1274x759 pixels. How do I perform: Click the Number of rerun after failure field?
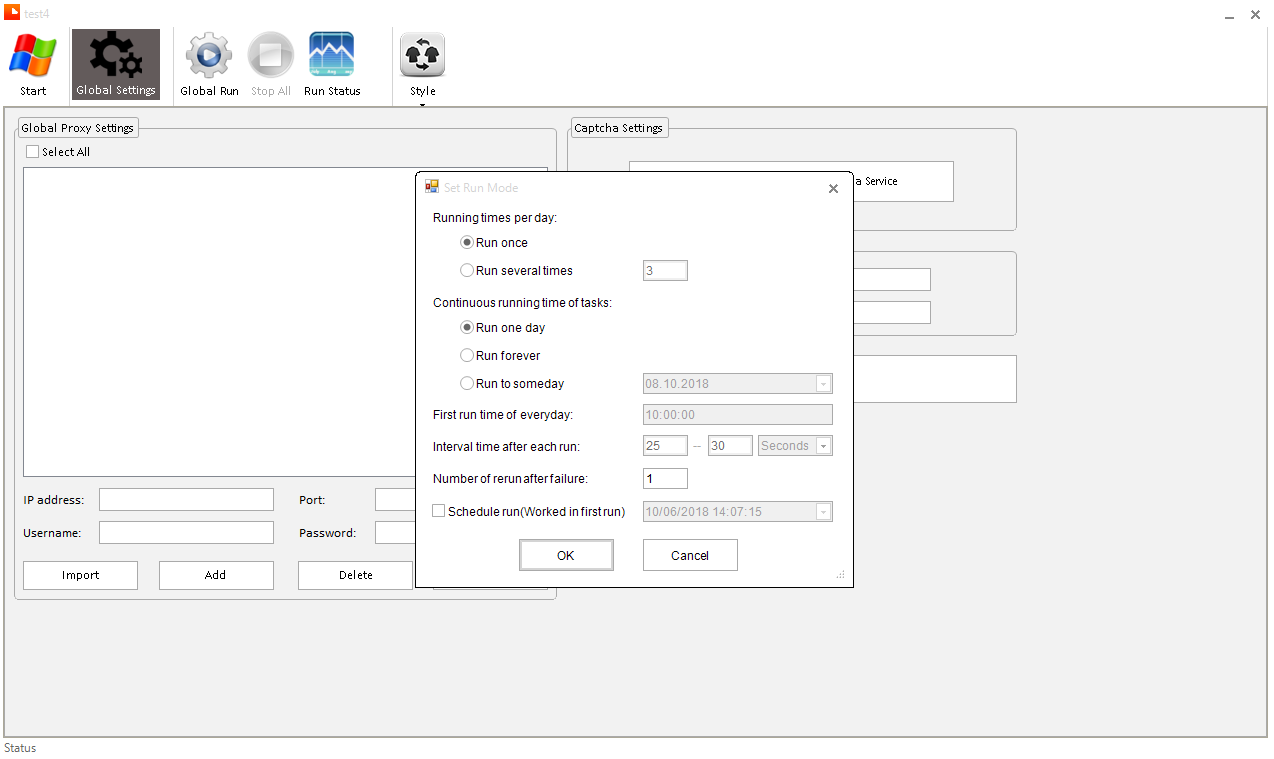coord(665,478)
